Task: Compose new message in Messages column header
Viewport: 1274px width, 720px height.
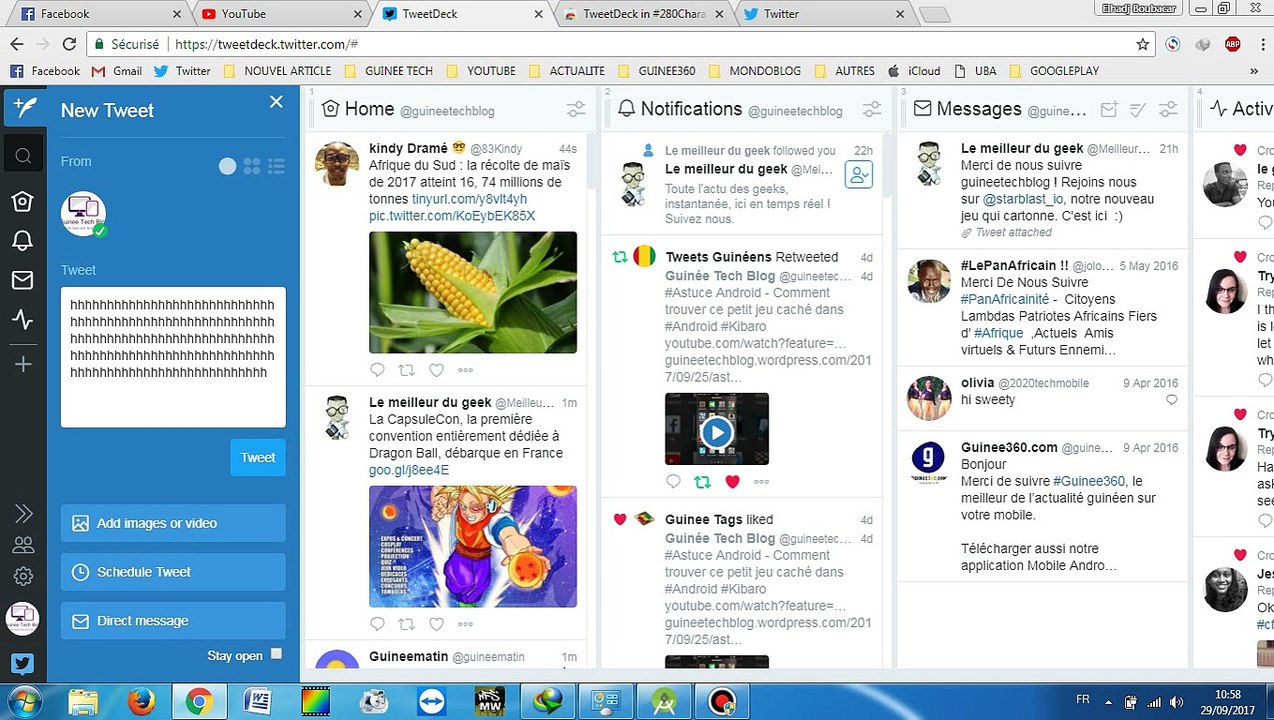Action: (1108, 110)
